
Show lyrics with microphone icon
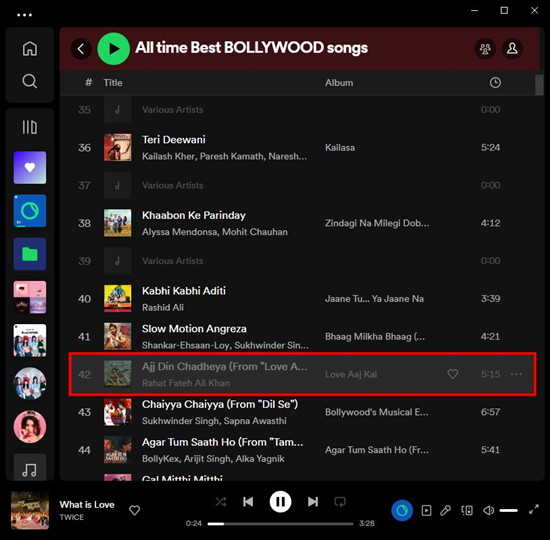click(445, 510)
